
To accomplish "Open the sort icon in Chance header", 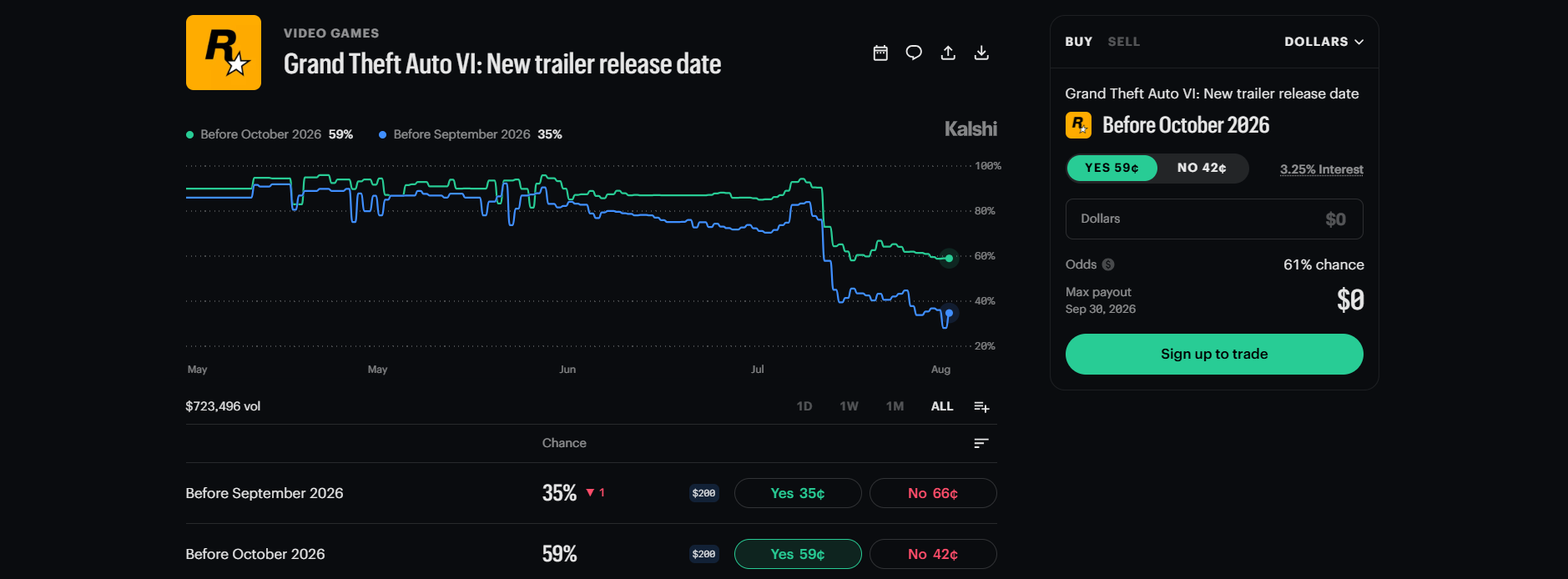I will [x=981, y=443].
